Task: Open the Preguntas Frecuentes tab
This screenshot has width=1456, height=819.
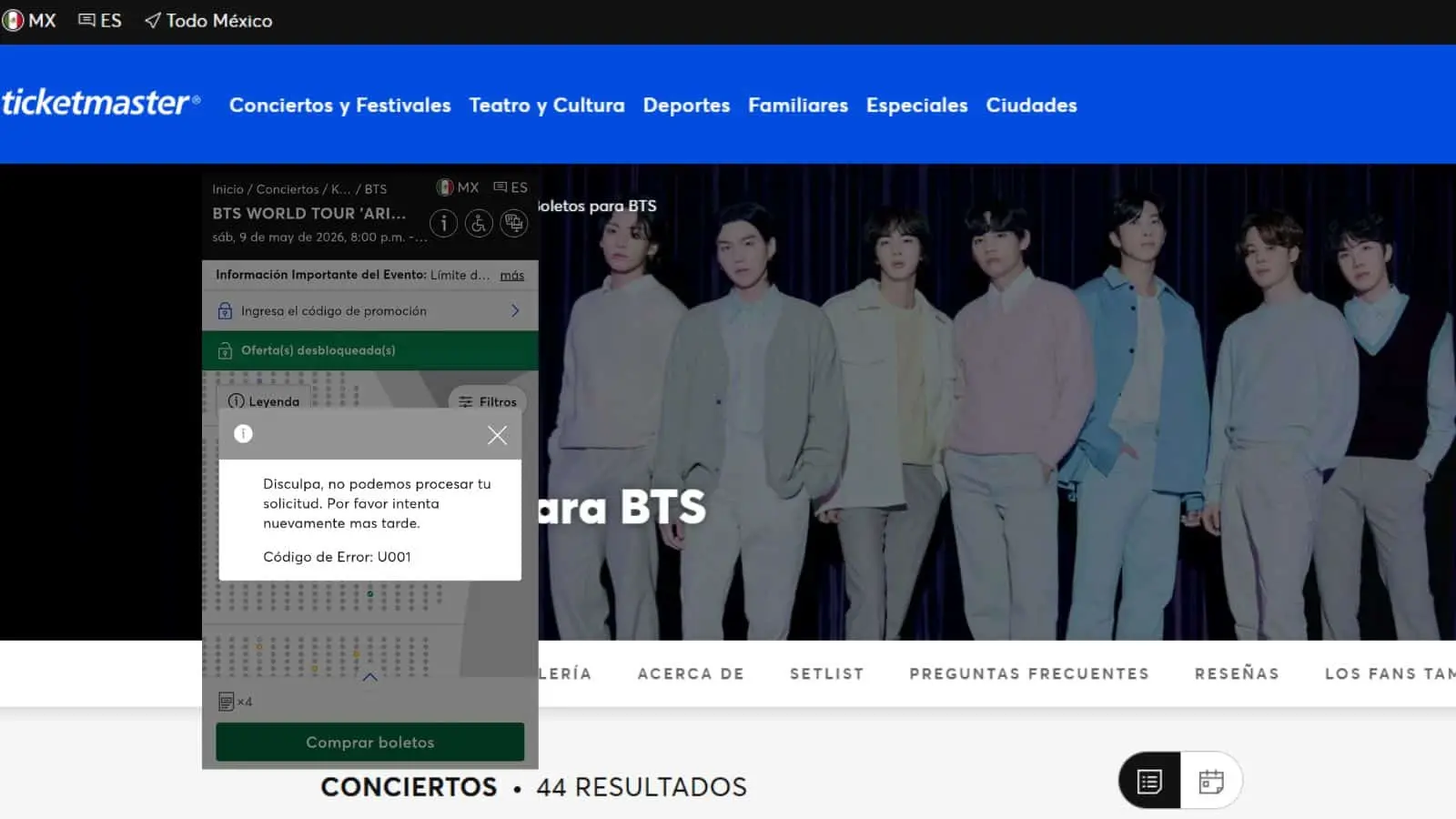Action: point(1028,673)
